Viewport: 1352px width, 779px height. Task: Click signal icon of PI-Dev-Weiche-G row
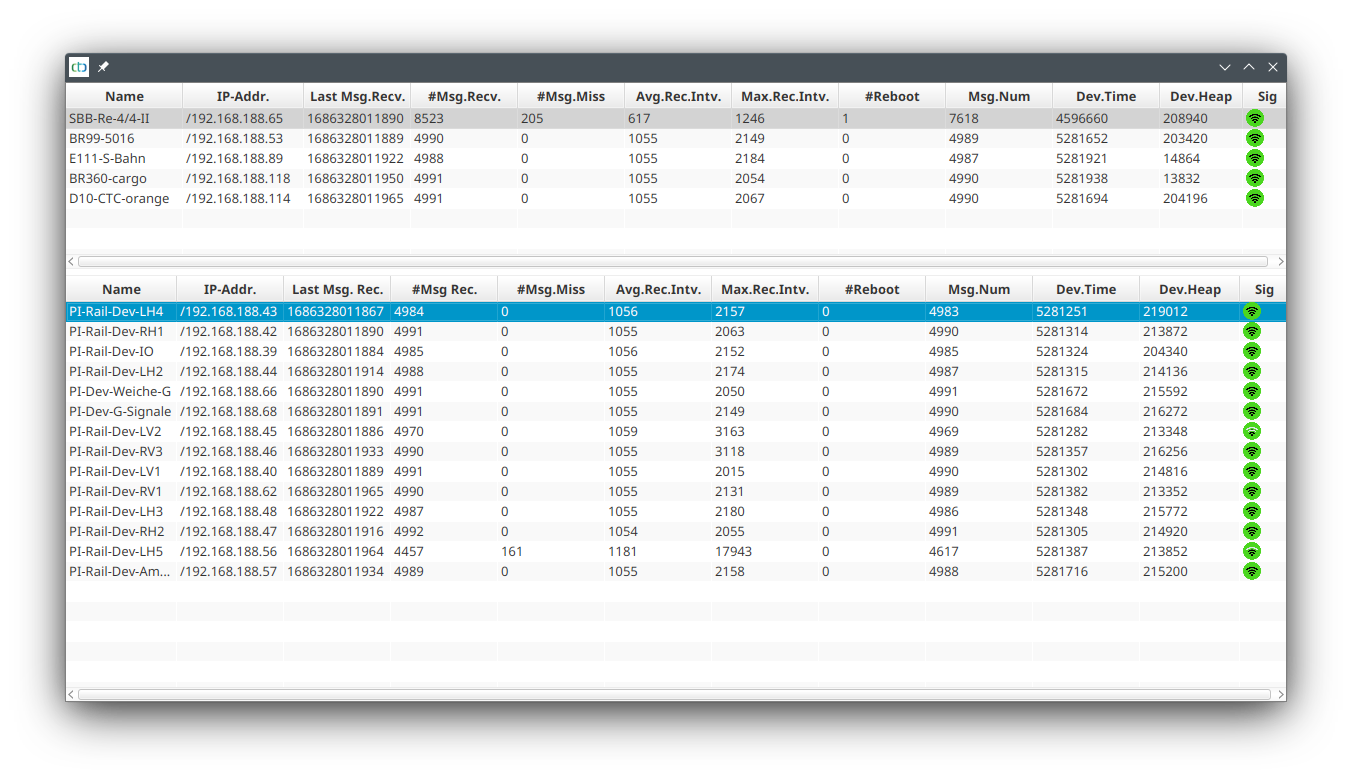(x=1251, y=391)
